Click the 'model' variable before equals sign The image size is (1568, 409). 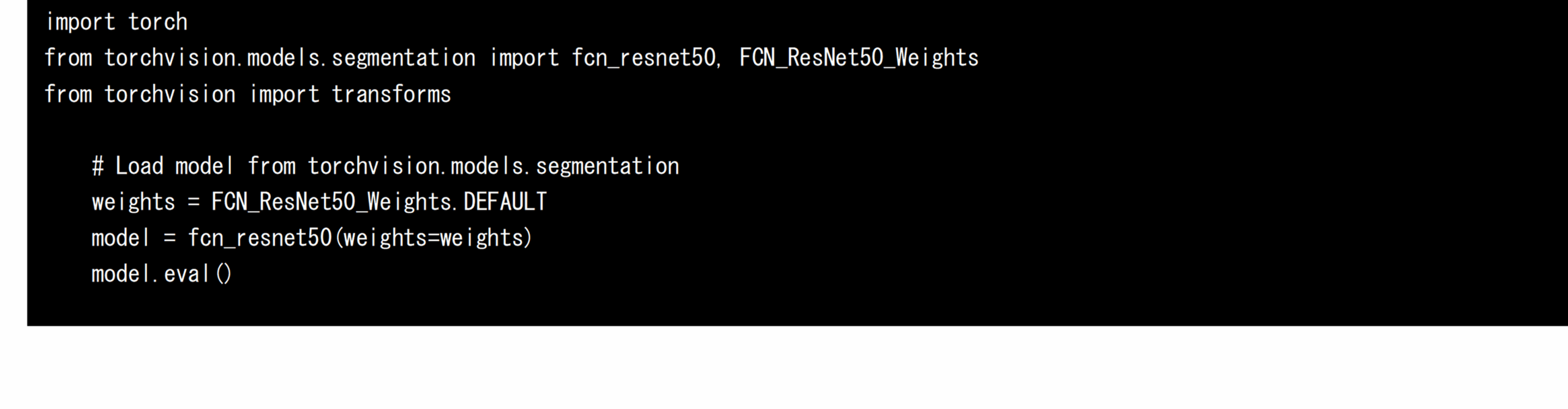pyautogui.click(x=120, y=238)
